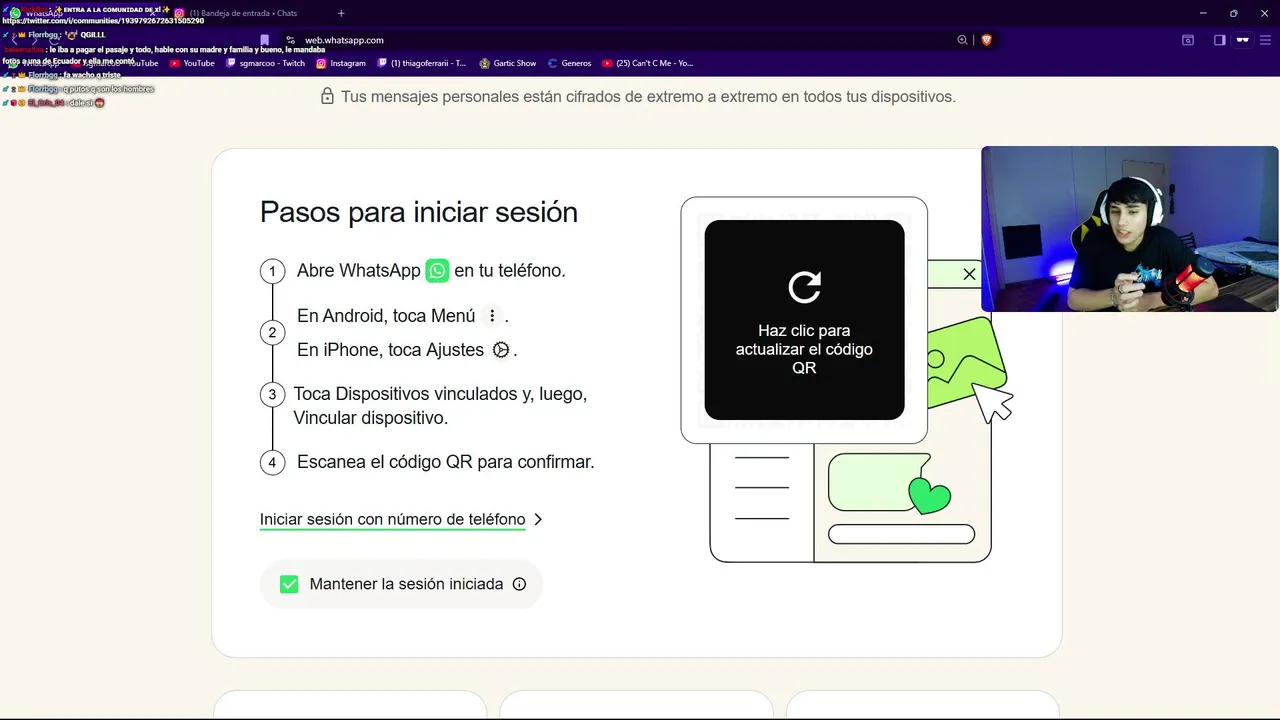
Task: Open the Brave Shields lion icon
Action: click(986, 40)
